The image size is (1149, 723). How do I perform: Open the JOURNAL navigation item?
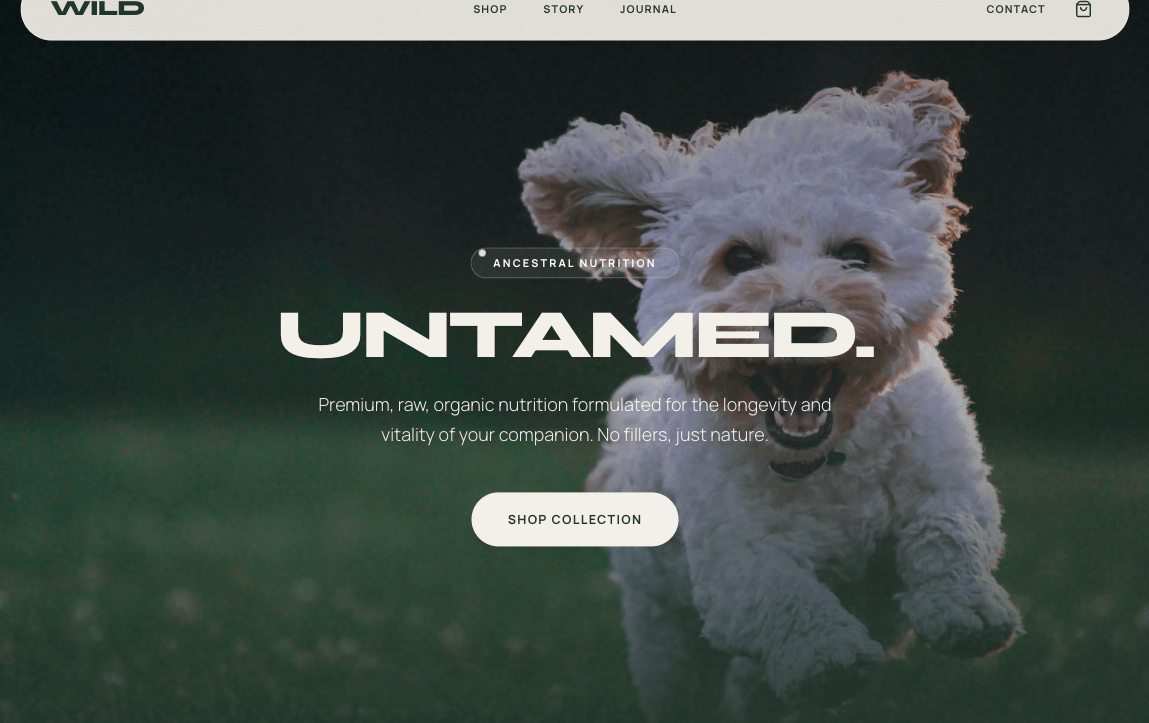pyautogui.click(x=648, y=10)
